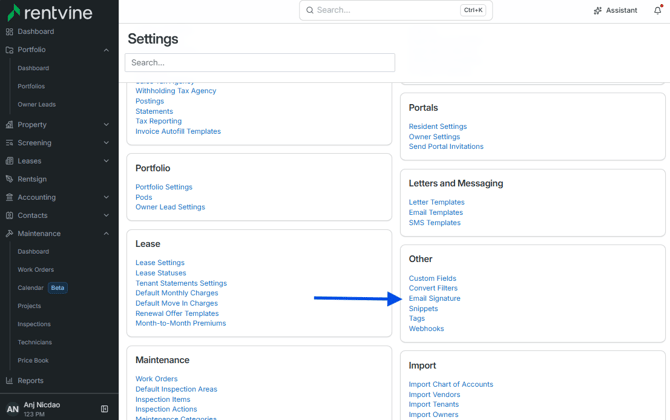Collapse the Portfolio sidebar section chevron
The width and height of the screenshot is (670, 420).
[x=106, y=50]
